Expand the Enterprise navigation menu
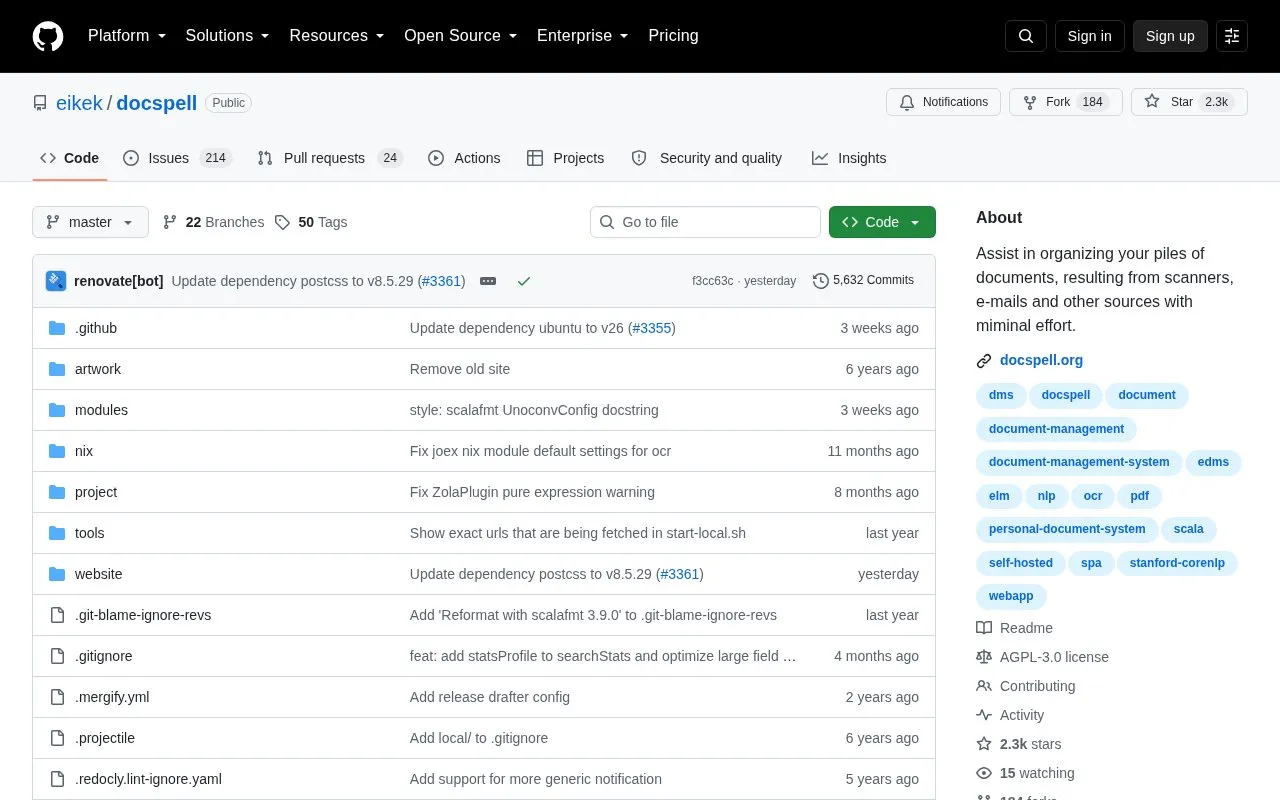The width and height of the screenshot is (1280, 800). [583, 36]
